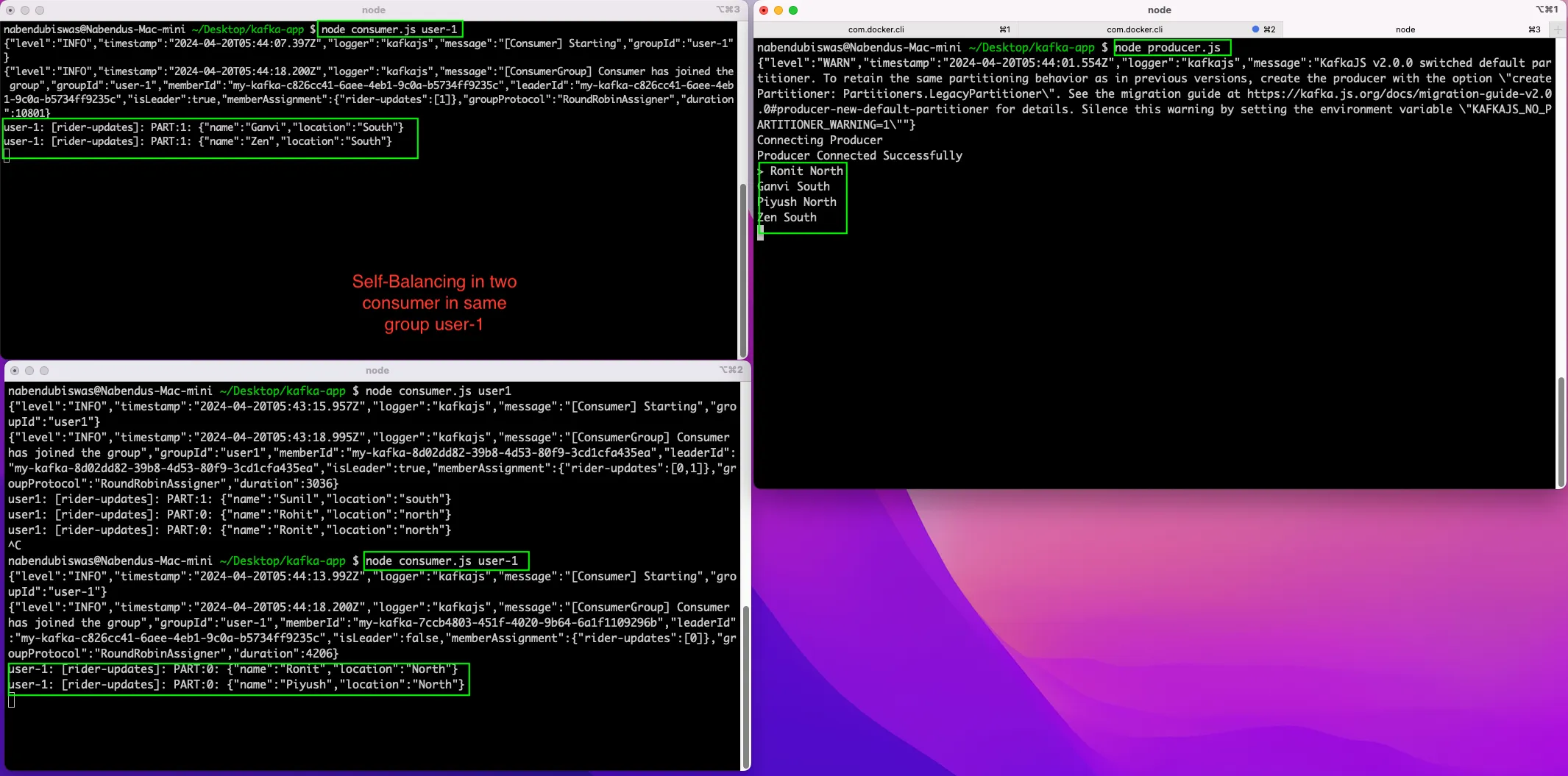Click 'node consumer.js user-1' command in bottom-left window

point(441,561)
